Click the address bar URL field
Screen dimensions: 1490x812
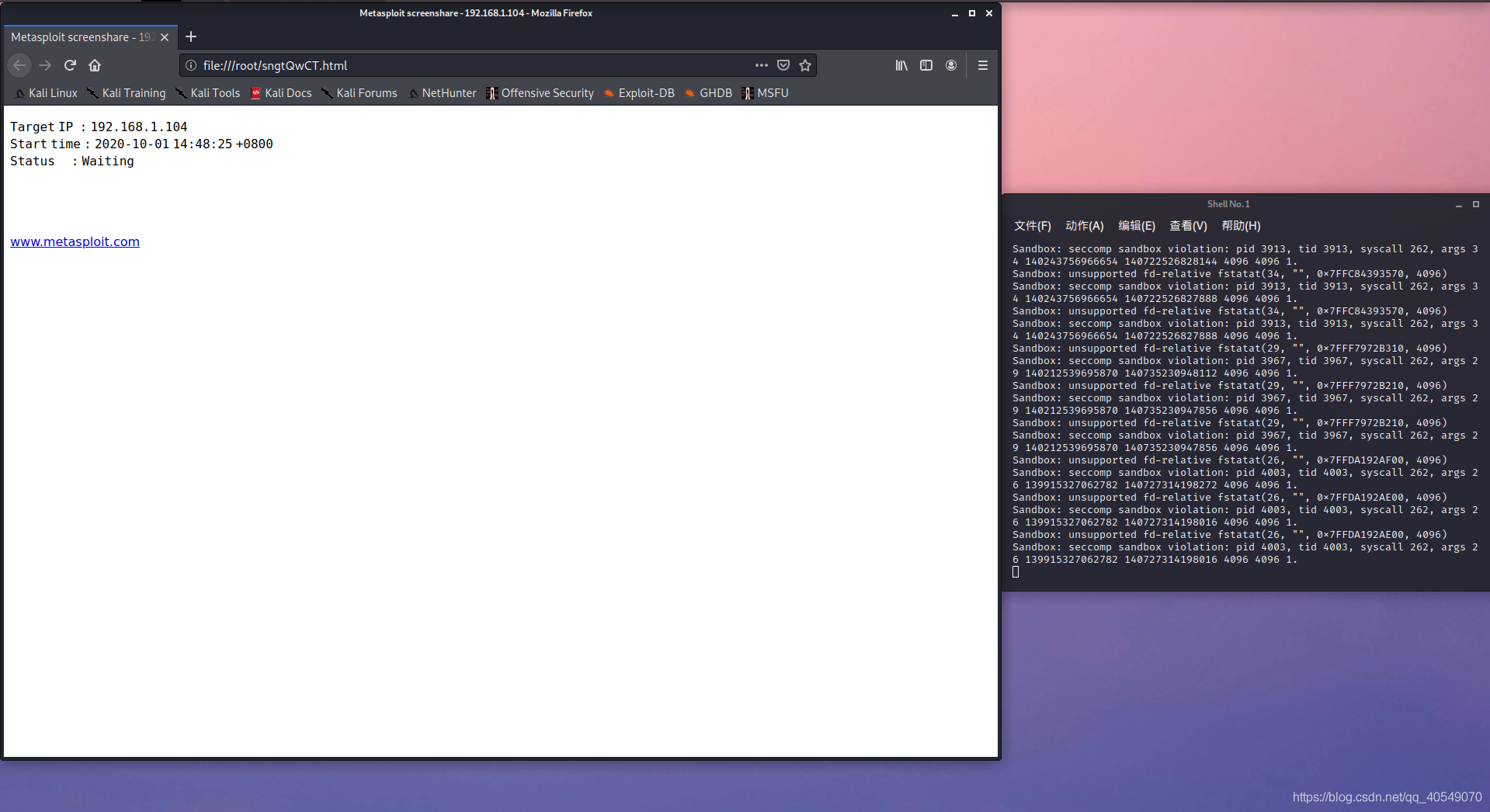(x=466, y=65)
